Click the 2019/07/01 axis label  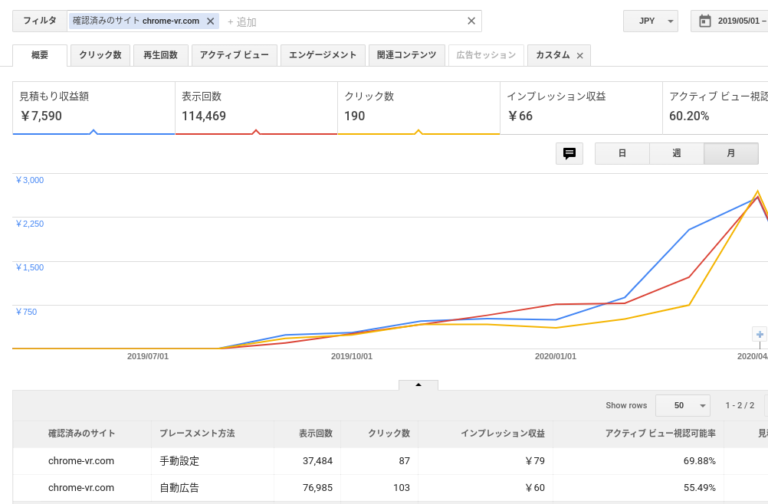pos(148,357)
